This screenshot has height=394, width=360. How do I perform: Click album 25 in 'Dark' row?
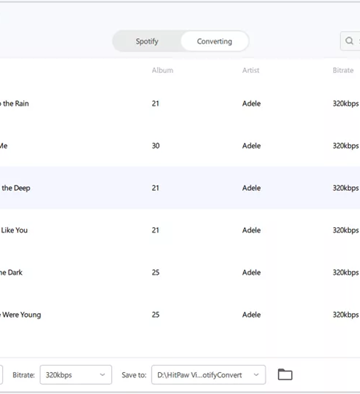pyautogui.click(x=156, y=273)
